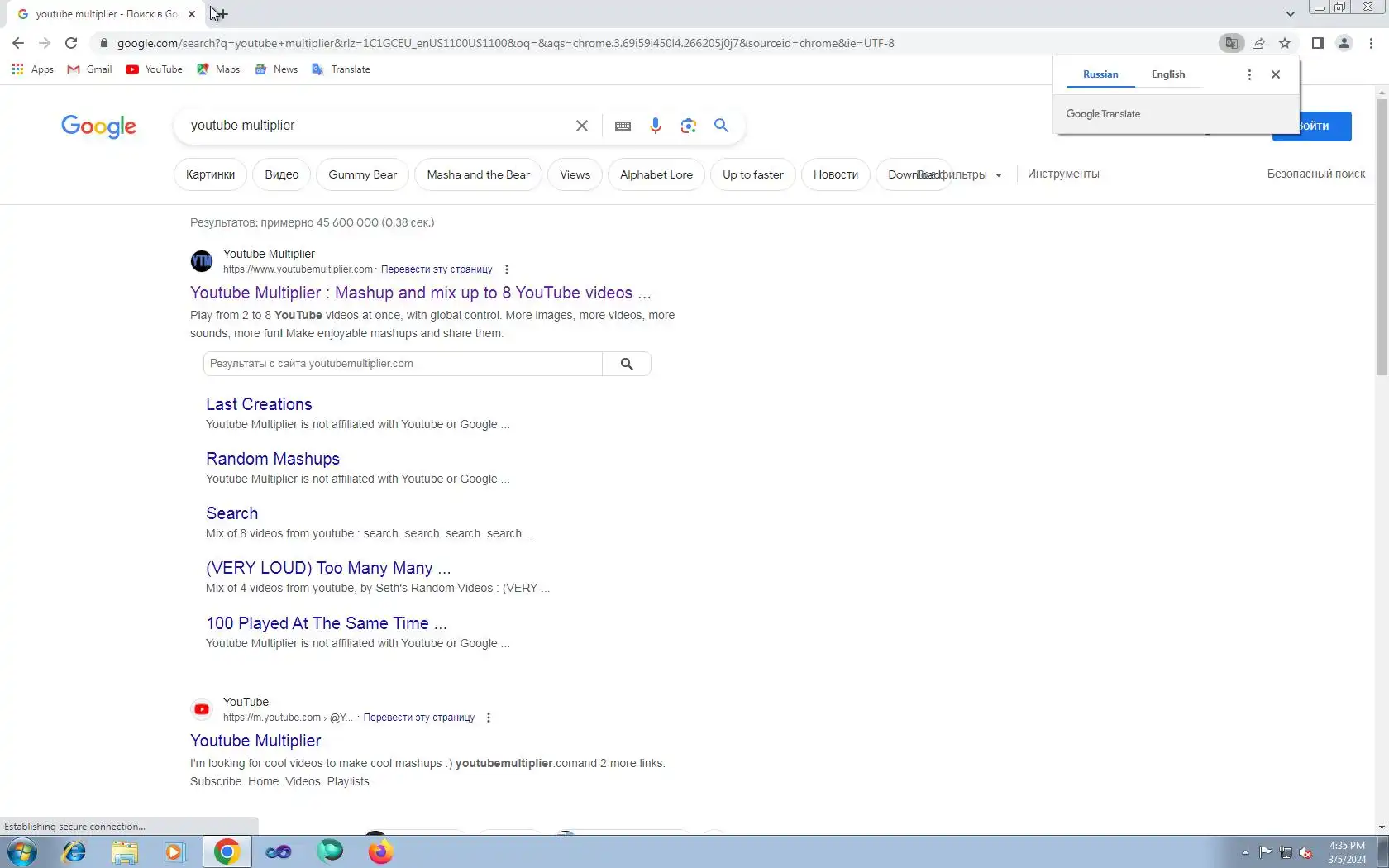Open the 100 Played At The Same Time link
This screenshot has width=1389, height=868.
(327, 623)
